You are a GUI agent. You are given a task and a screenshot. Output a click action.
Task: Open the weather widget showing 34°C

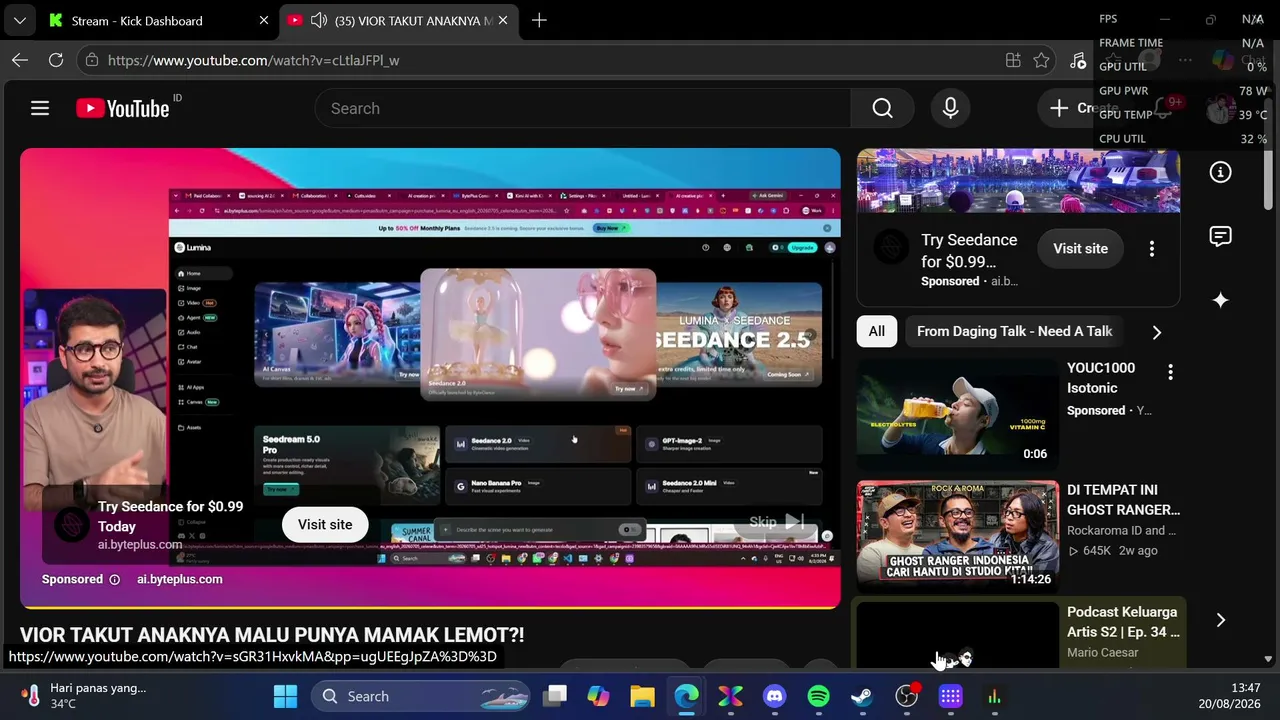(x=85, y=696)
